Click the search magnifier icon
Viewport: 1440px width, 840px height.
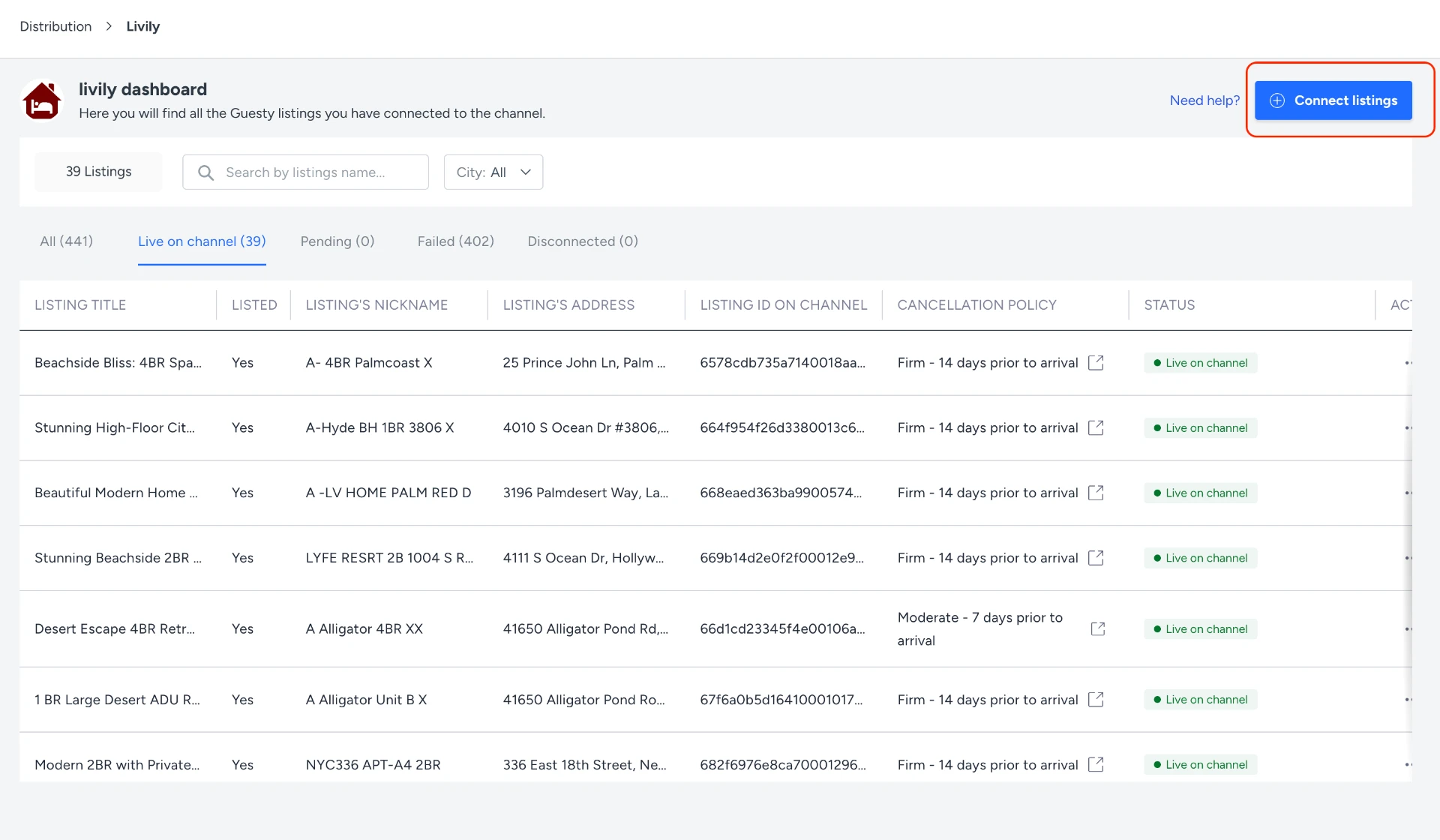coord(205,172)
